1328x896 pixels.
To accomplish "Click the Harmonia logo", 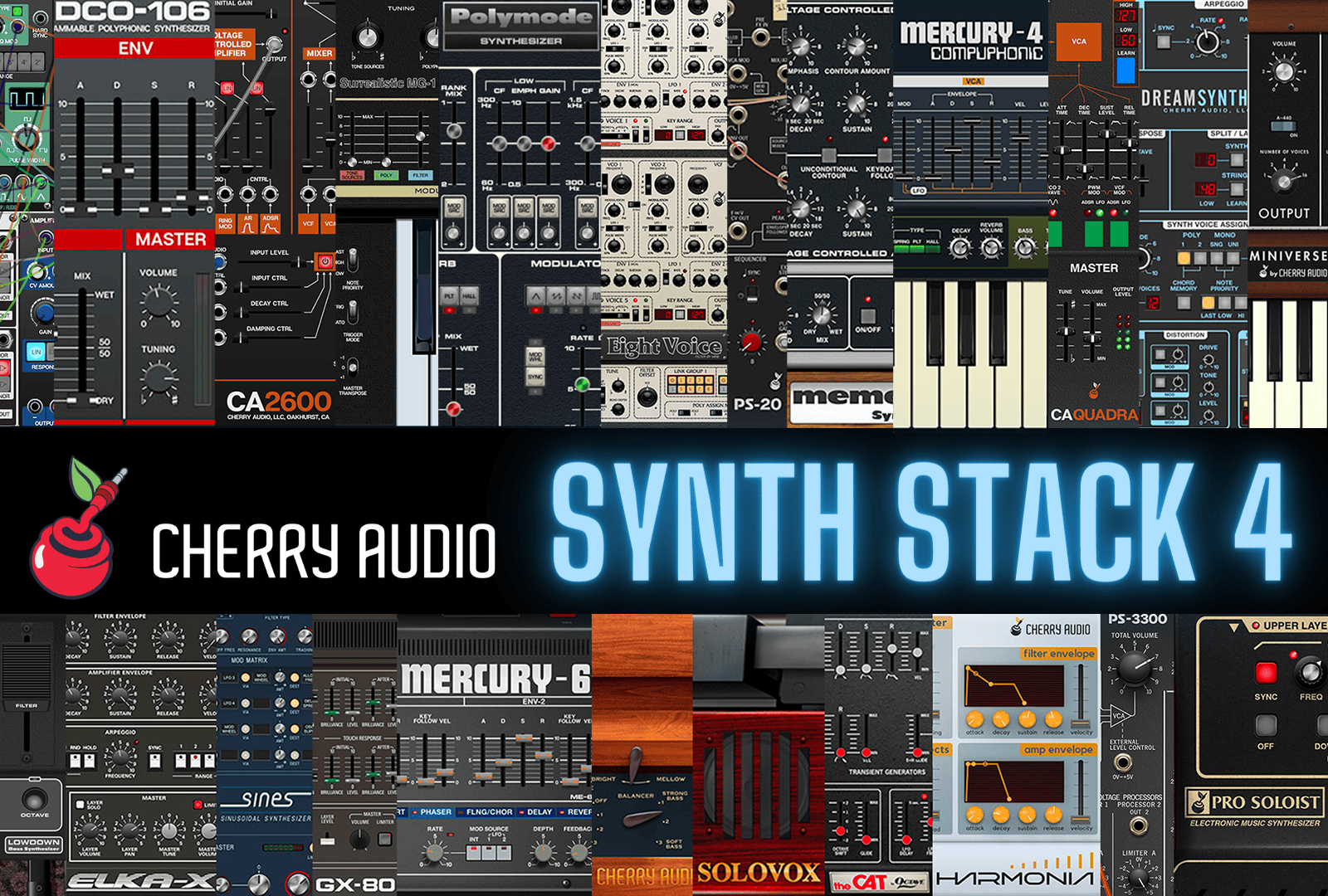I will [x=1014, y=878].
